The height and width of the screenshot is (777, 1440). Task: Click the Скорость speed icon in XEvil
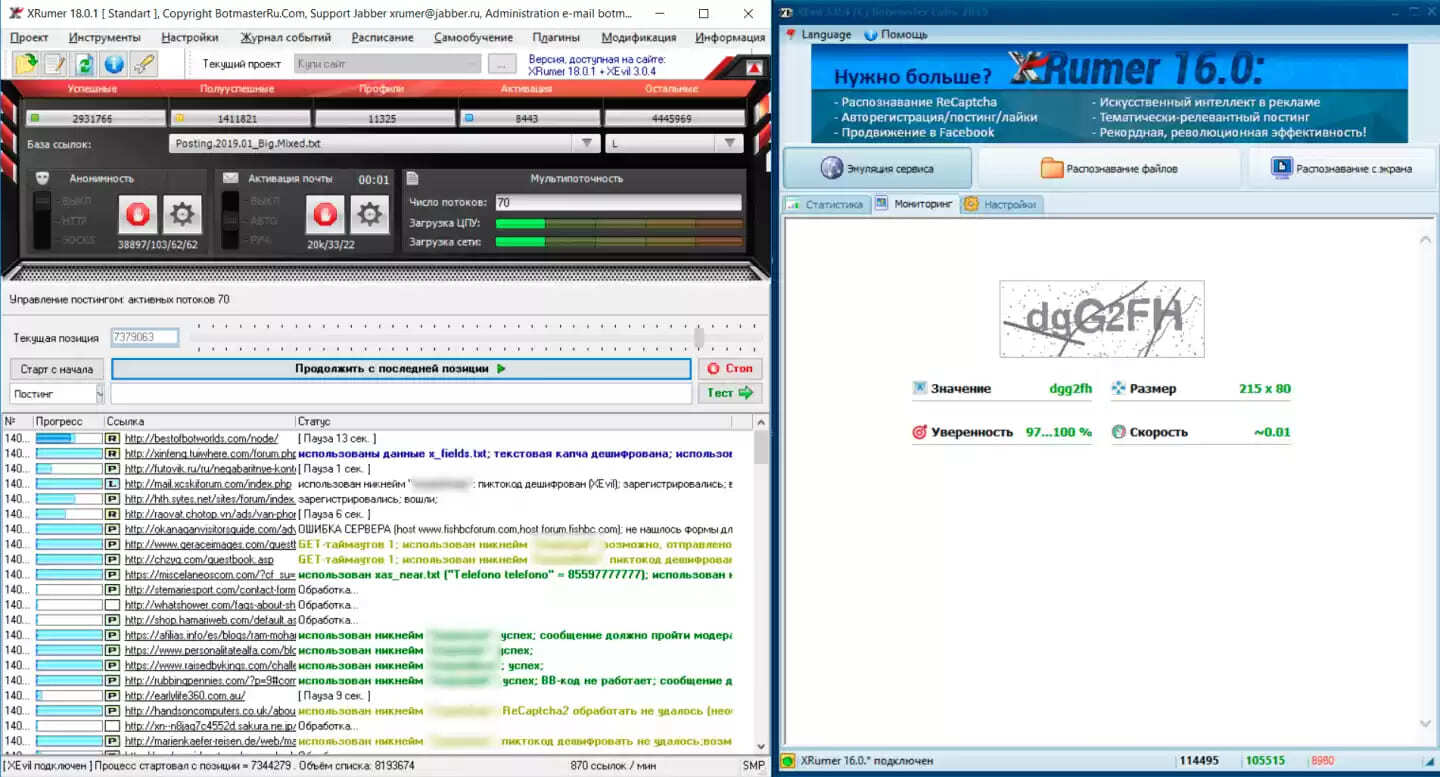(1118, 432)
